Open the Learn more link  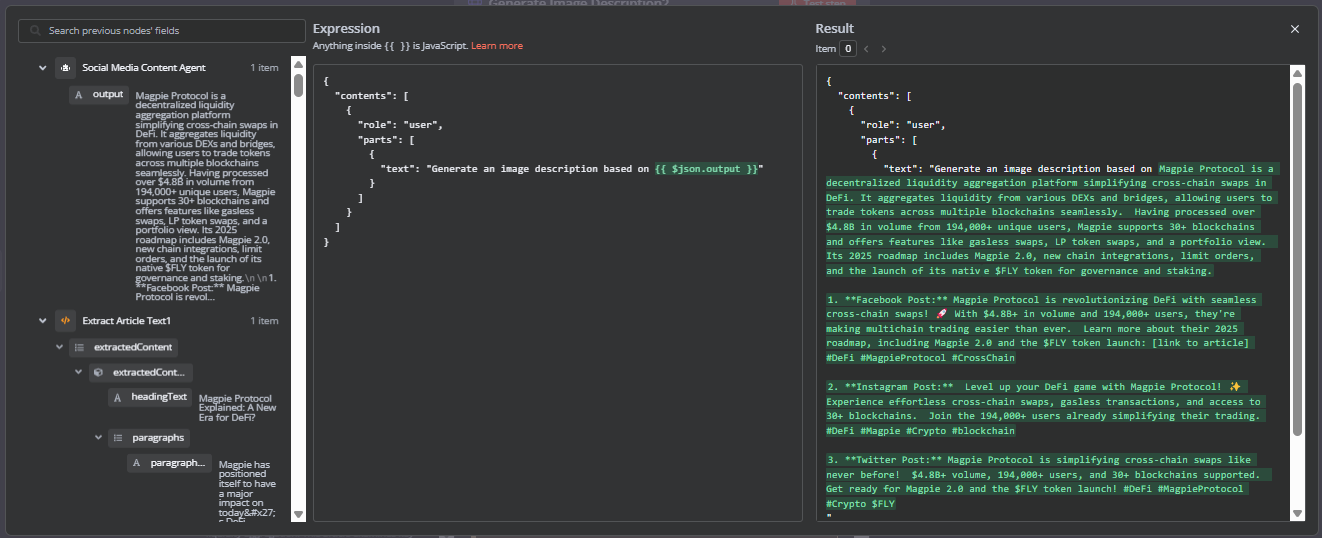(x=497, y=46)
